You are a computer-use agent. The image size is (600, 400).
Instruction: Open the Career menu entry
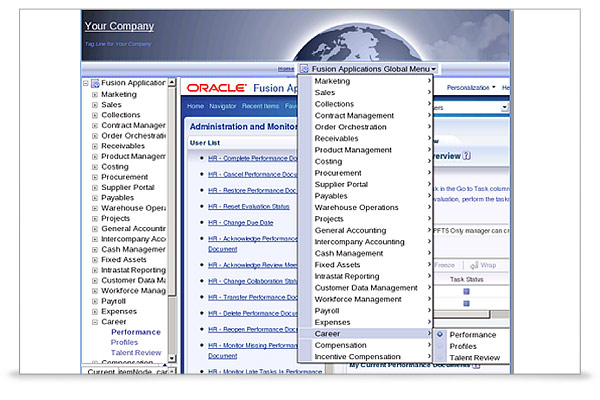click(365, 334)
